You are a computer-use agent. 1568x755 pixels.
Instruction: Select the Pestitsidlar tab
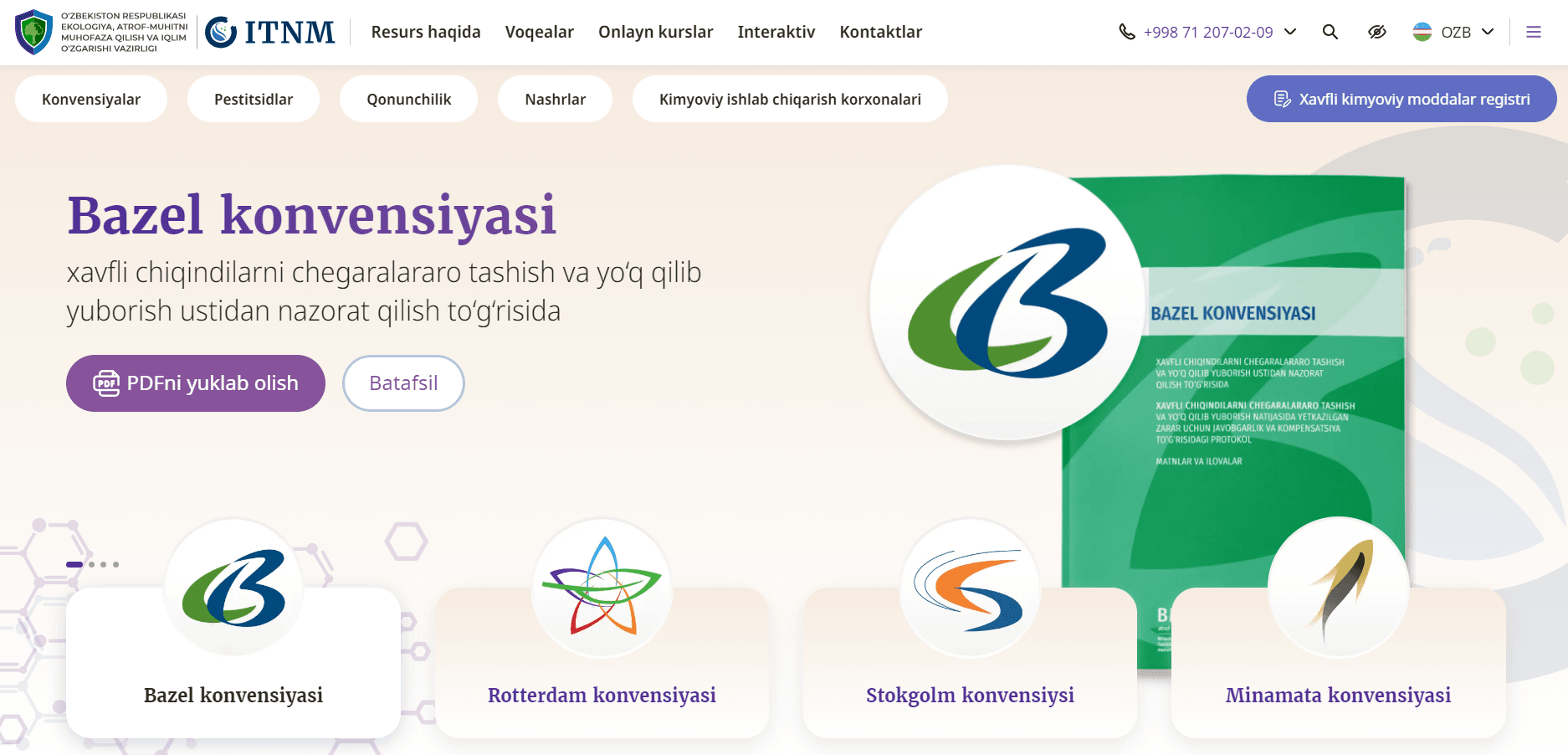[x=254, y=99]
